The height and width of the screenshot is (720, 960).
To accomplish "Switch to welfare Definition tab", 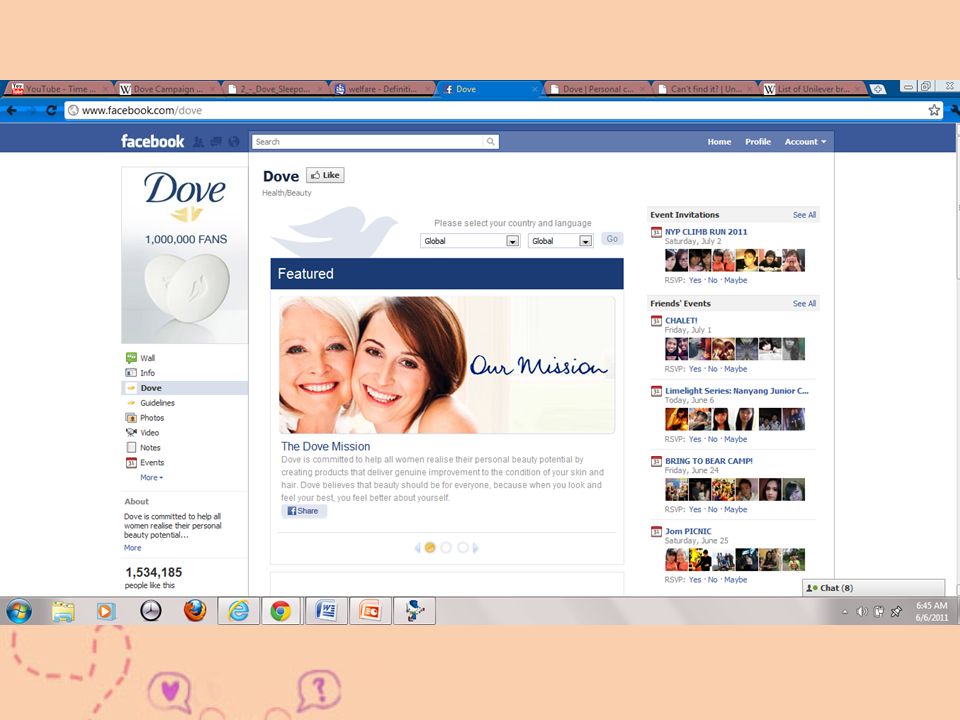I will point(382,89).
